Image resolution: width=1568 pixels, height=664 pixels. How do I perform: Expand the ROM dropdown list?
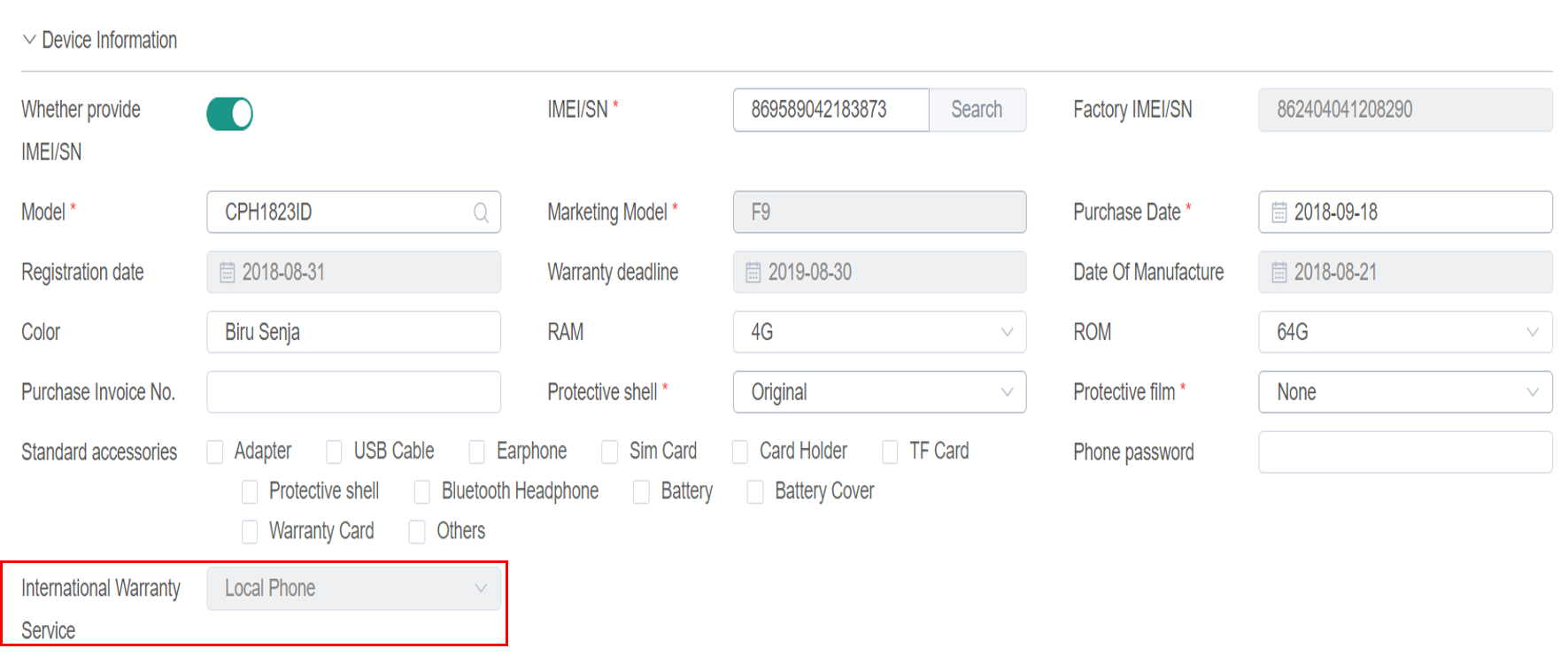pos(1404,332)
